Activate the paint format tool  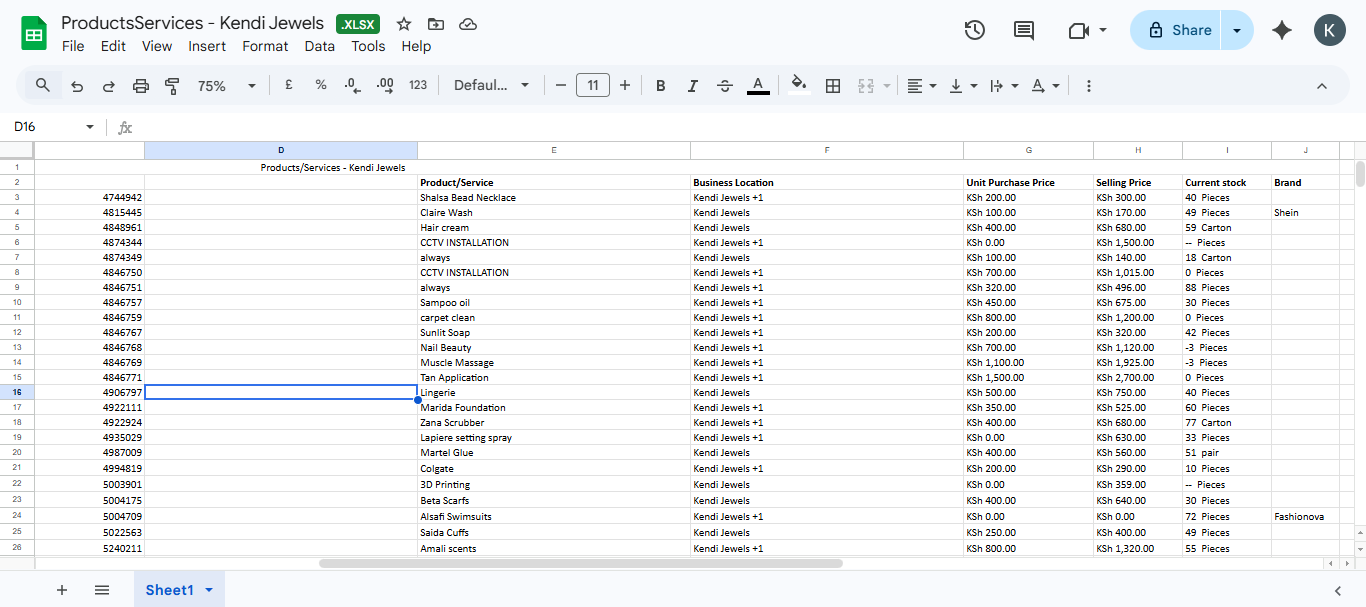pyautogui.click(x=172, y=86)
